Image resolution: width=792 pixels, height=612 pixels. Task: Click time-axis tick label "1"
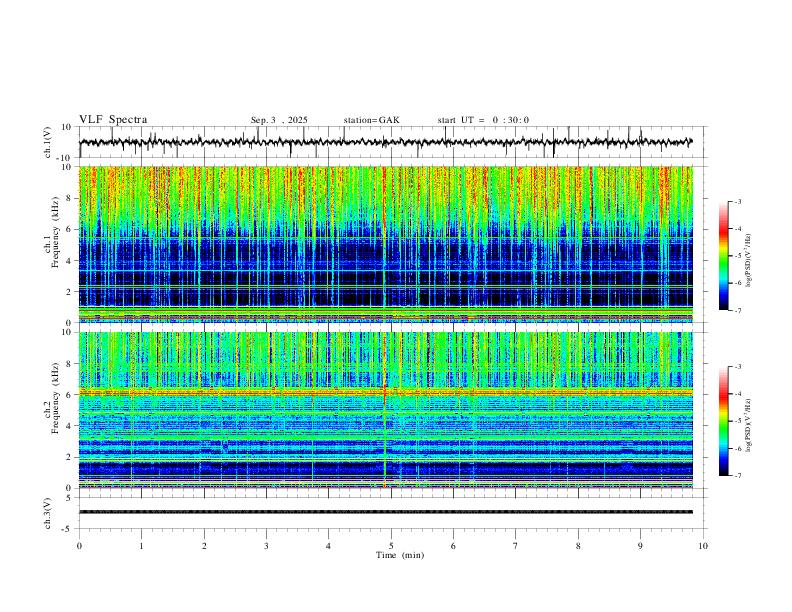[x=141, y=546]
